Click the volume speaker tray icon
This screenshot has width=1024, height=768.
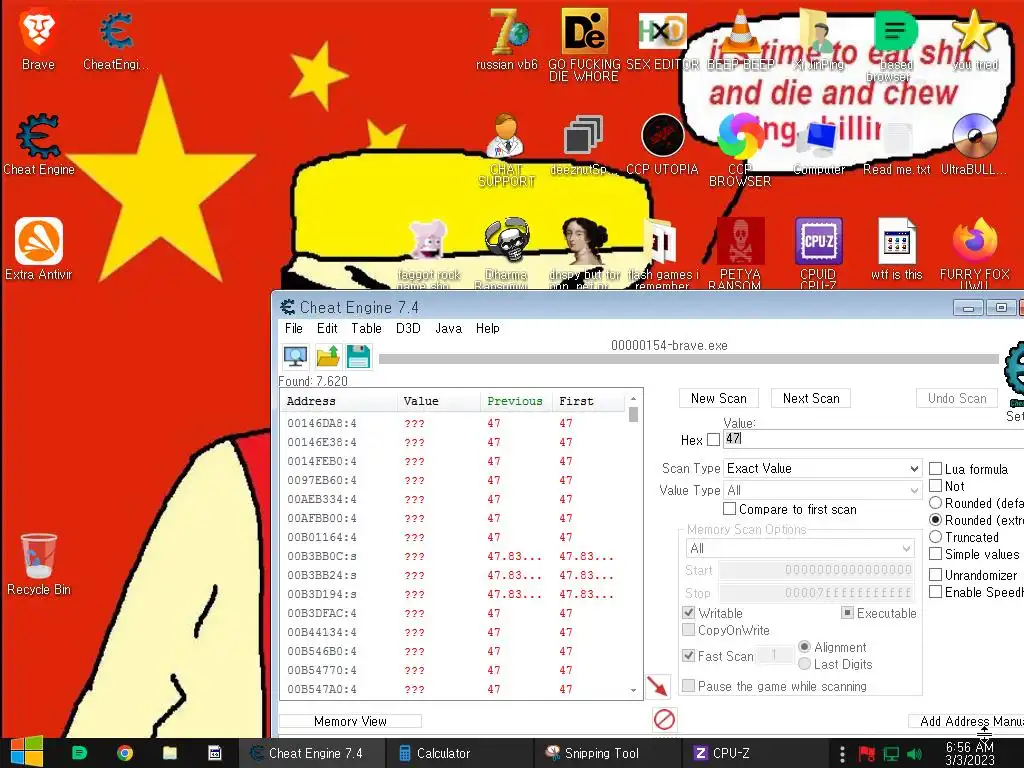pos(914,754)
